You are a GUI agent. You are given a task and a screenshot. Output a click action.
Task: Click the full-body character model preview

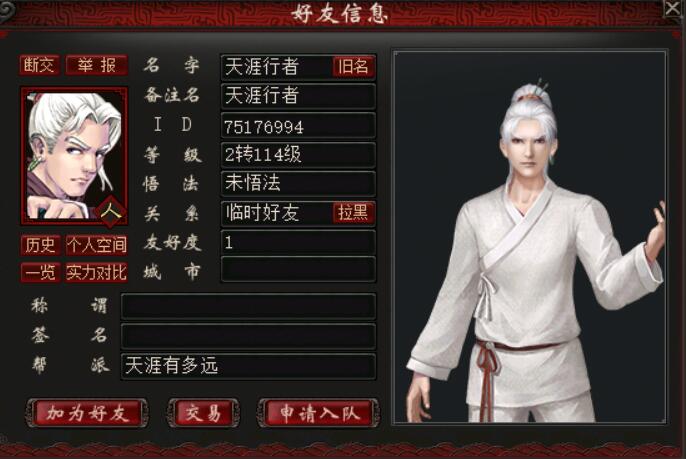pyautogui.click(x=530, y=237)
